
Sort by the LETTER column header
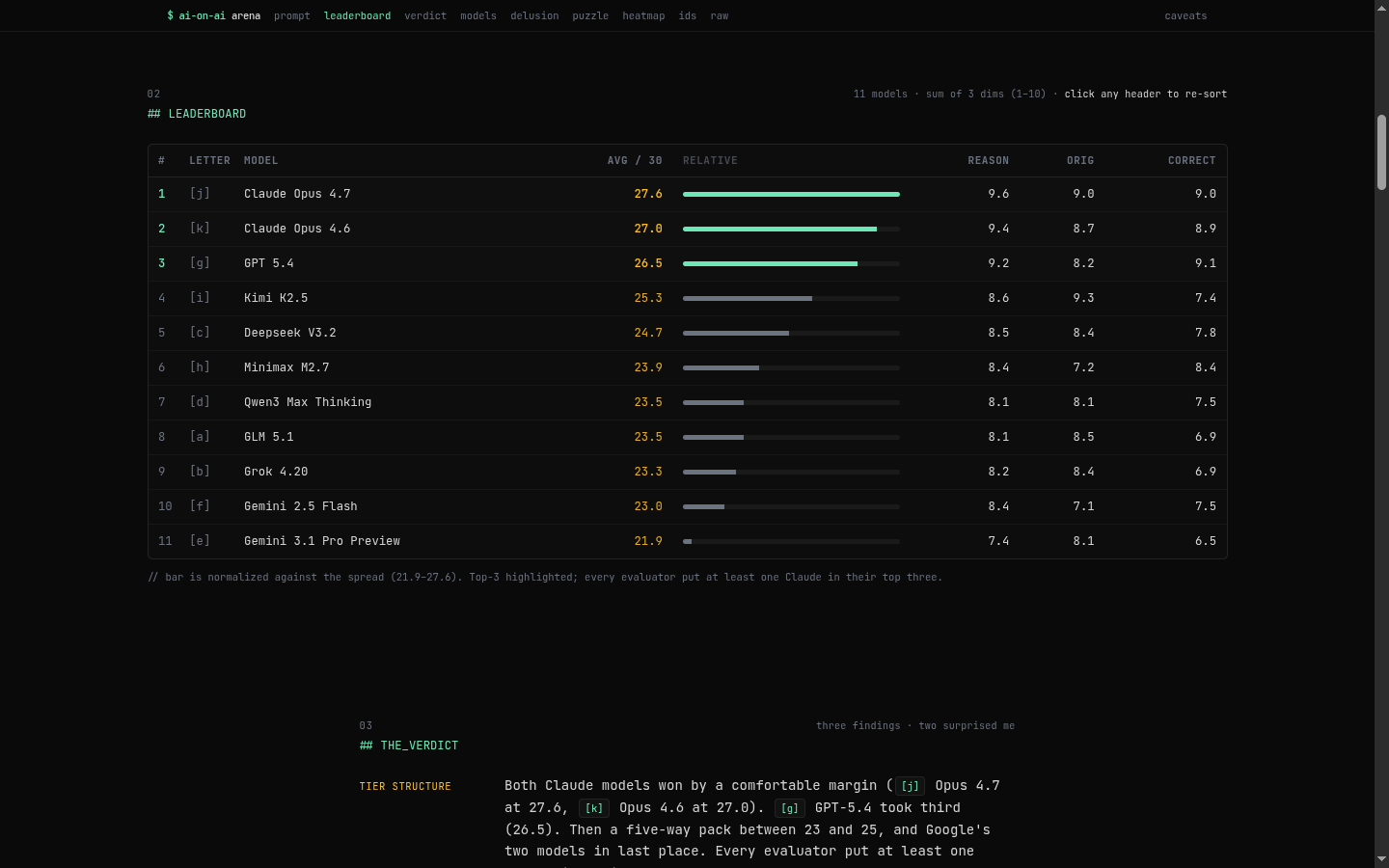pos(209,161)
